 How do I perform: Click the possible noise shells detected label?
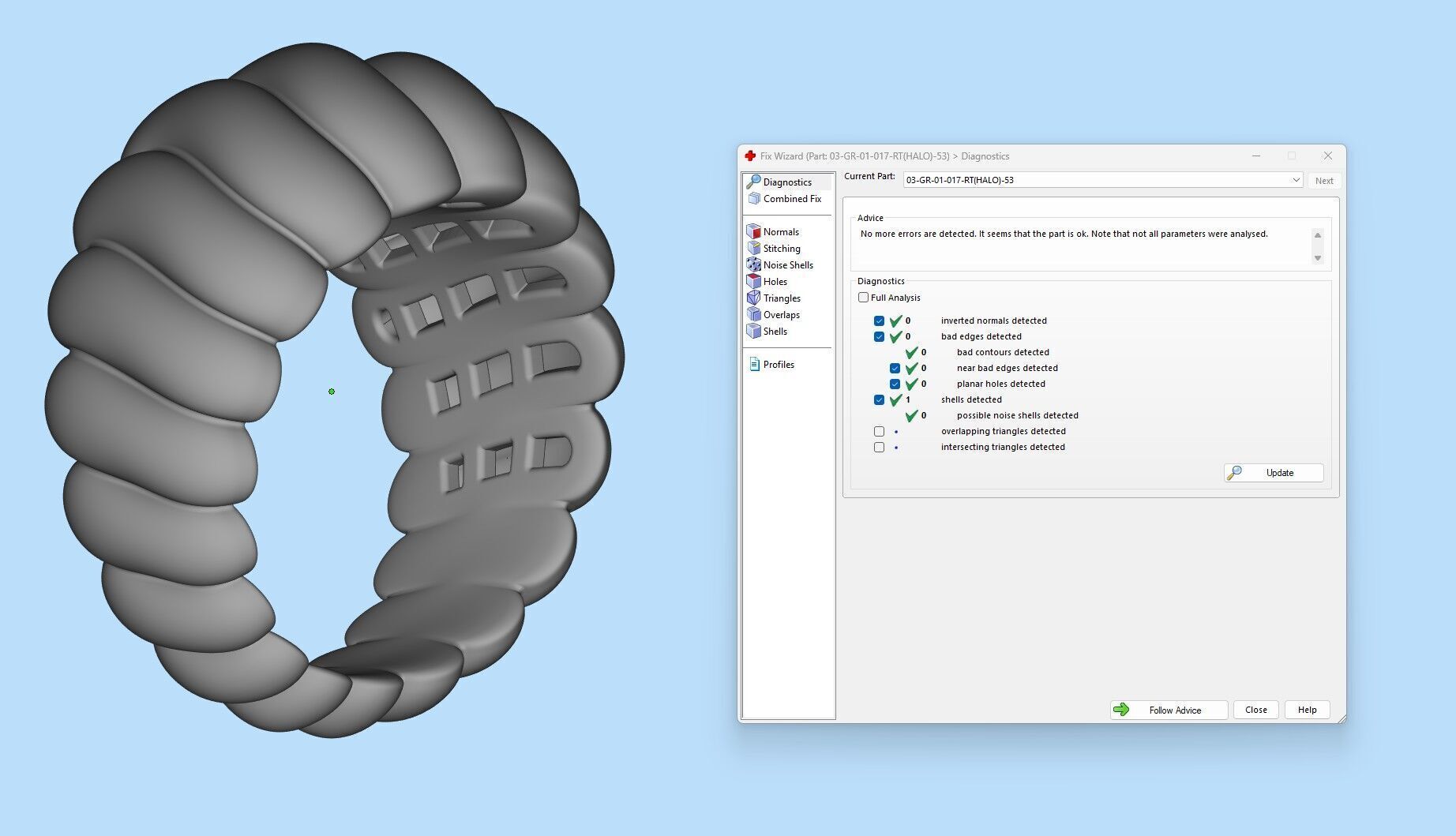[x=1018, y=415]
